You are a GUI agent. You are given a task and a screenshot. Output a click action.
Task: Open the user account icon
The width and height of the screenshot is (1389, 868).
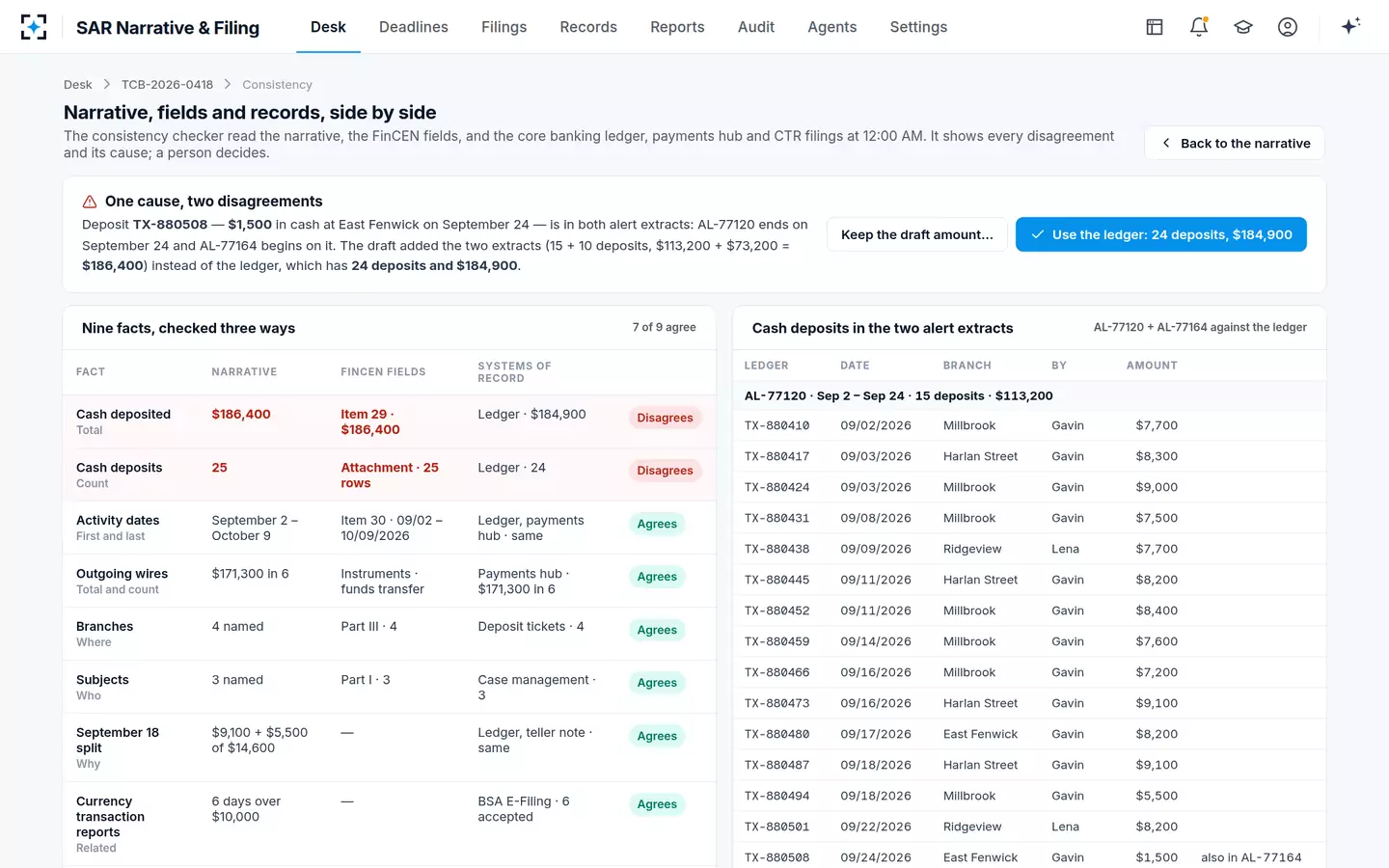tap(1288, 27)
